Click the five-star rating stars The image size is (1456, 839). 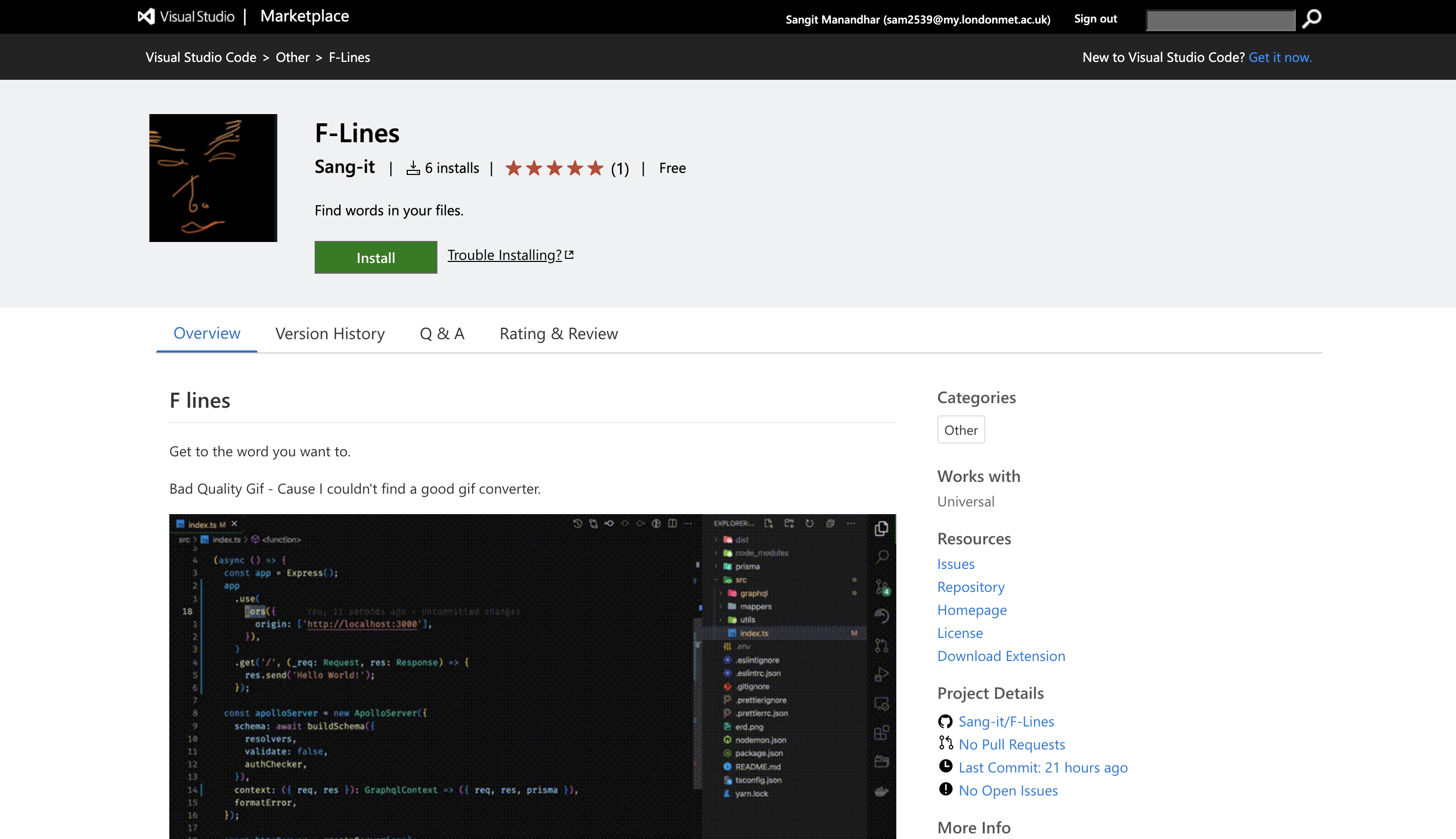point(554,168)
